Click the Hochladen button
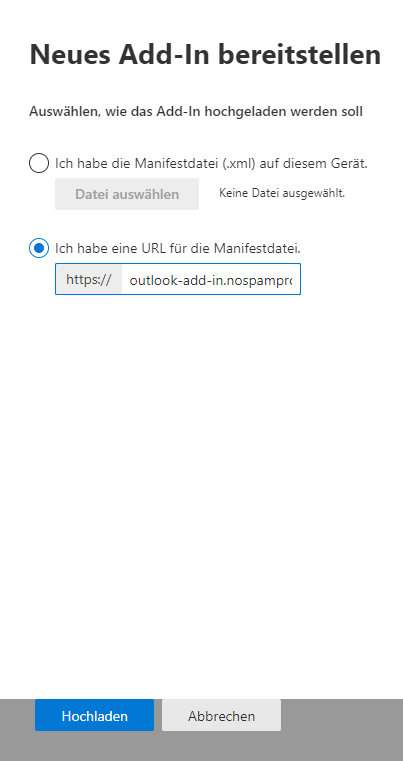 (x=94, y=715)
